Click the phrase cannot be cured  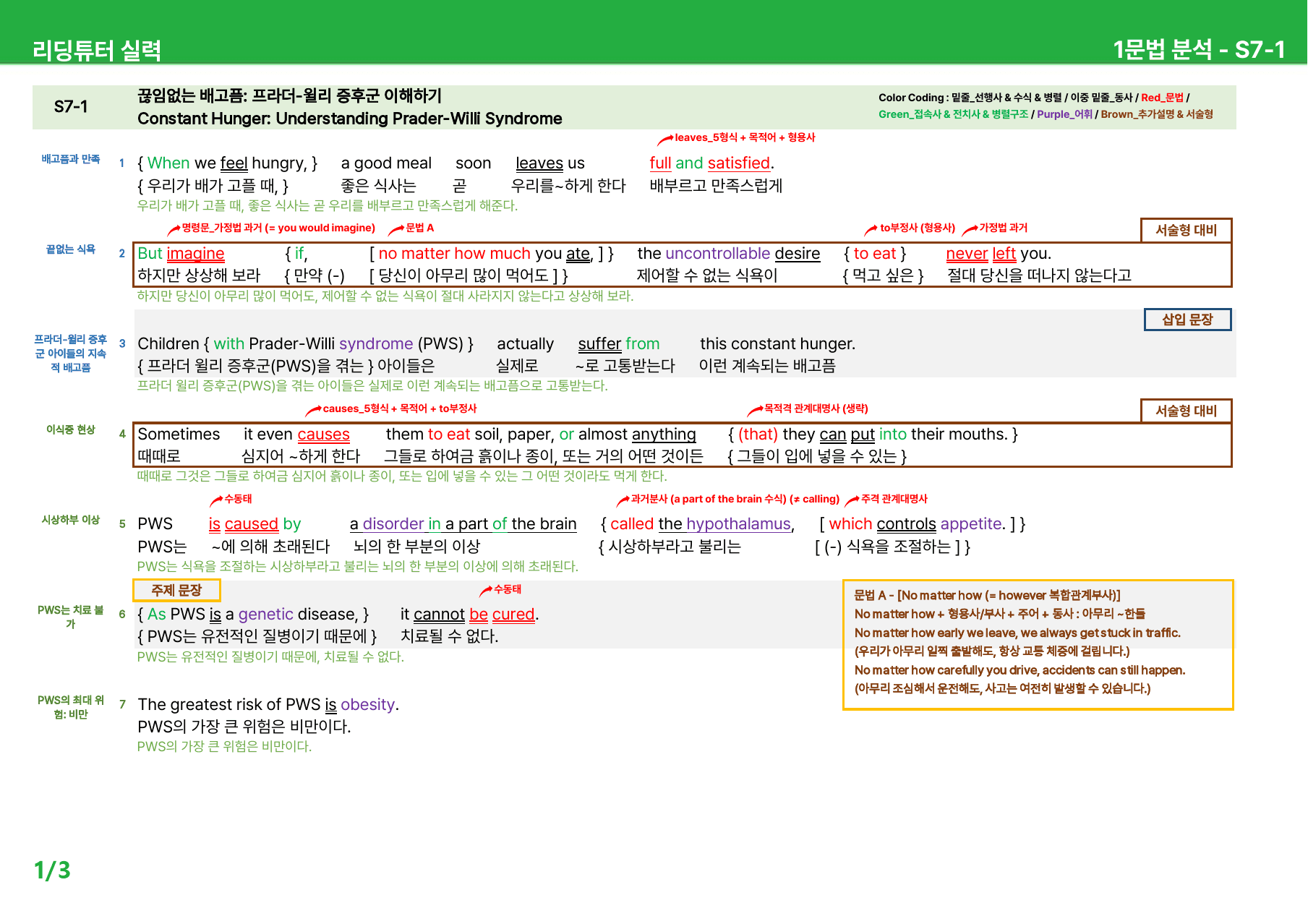pos(474,615)
